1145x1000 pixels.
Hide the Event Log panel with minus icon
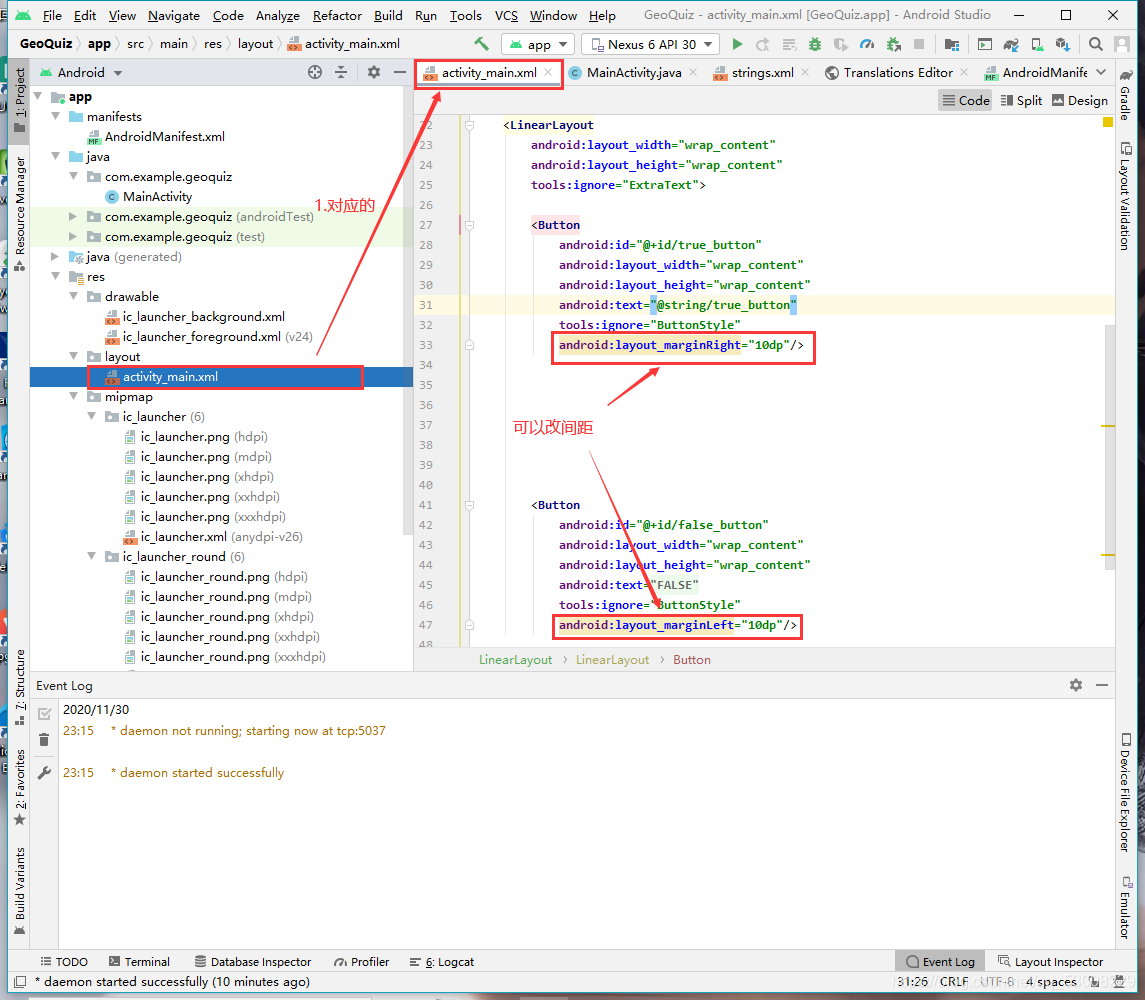tap(1102, 685)
